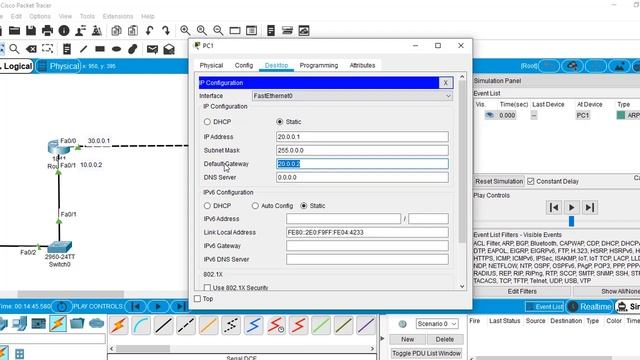Image resolution: width=640 pixels, height=360 pixels.
Task: Select the Connections lightning category icon
Action: [58, 324]
